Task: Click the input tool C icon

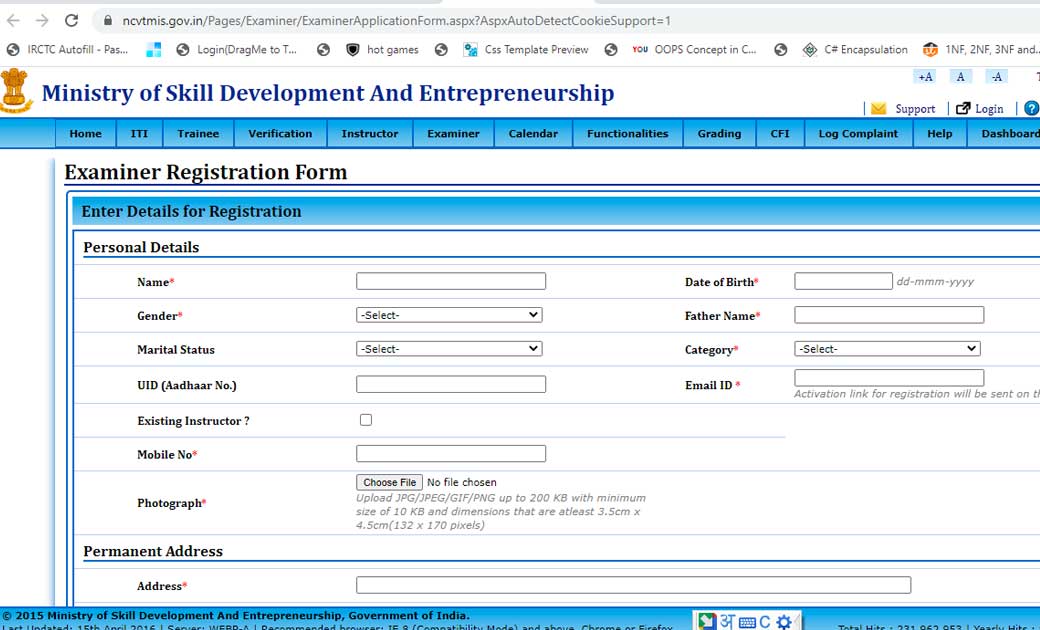Action: [765, 623]
